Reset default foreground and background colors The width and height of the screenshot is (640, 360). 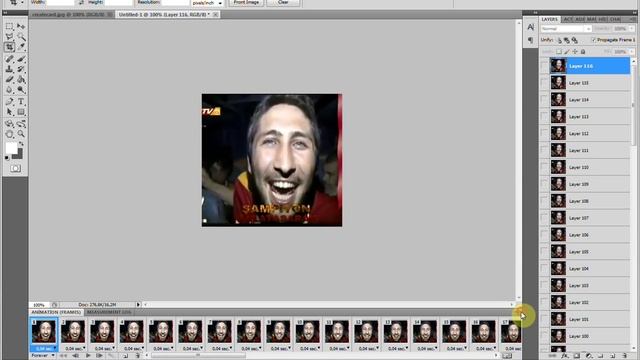click(7, 158)
